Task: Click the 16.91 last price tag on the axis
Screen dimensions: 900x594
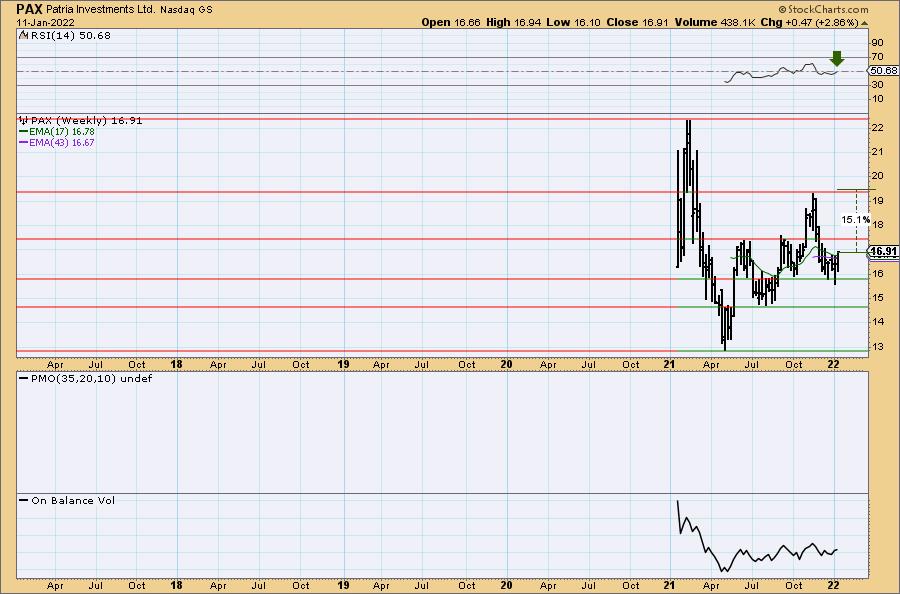Action: point(883,251)
